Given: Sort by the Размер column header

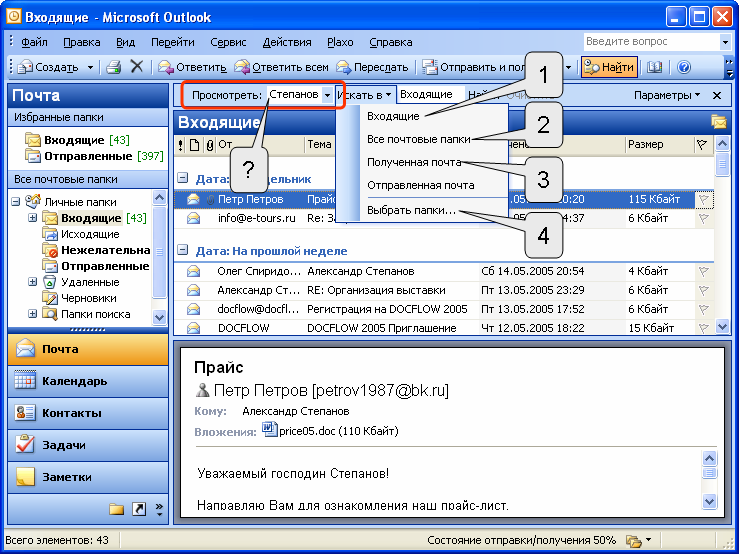Looking at the screenshot, I should 659,145.
